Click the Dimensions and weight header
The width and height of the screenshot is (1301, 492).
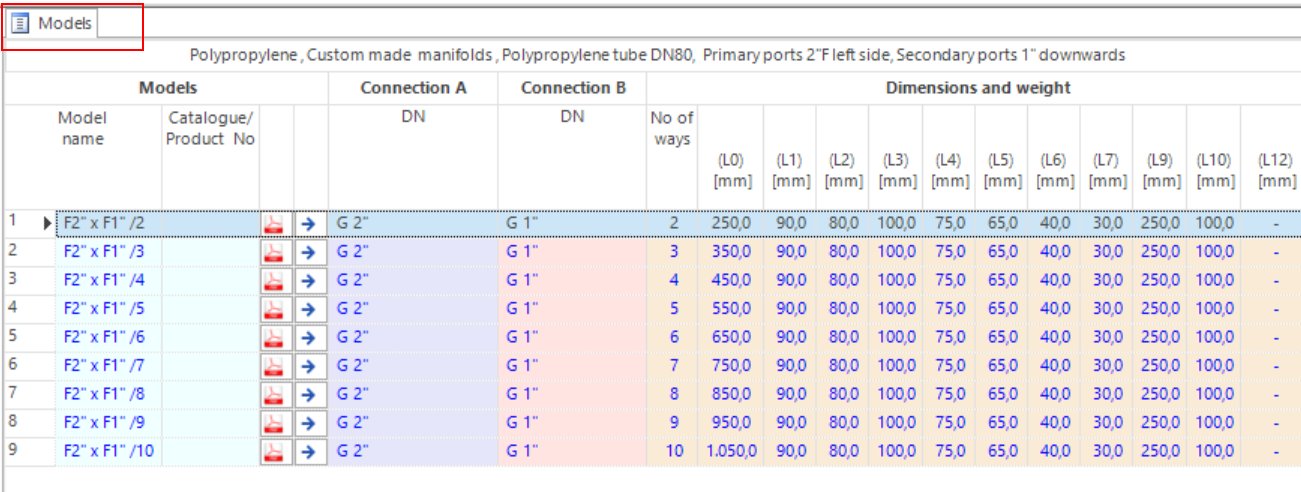(x=977, y=88)
